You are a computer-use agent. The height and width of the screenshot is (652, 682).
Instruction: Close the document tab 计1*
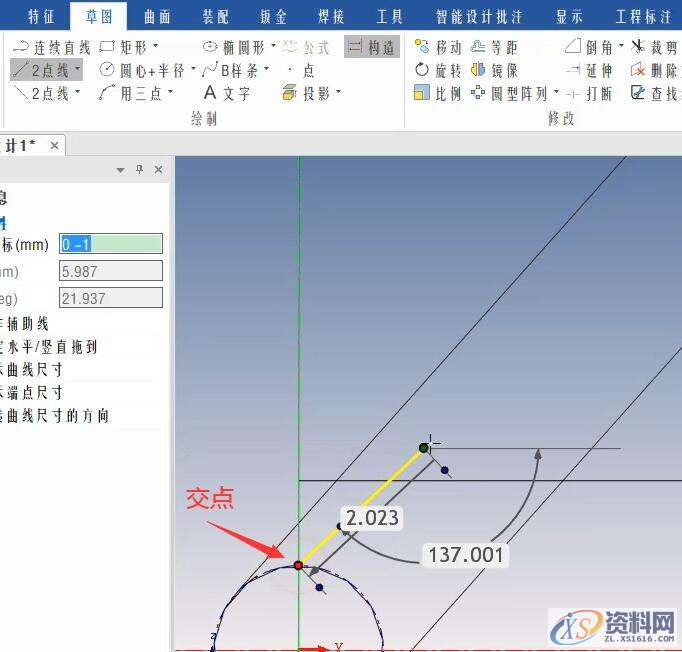(54, 146)
